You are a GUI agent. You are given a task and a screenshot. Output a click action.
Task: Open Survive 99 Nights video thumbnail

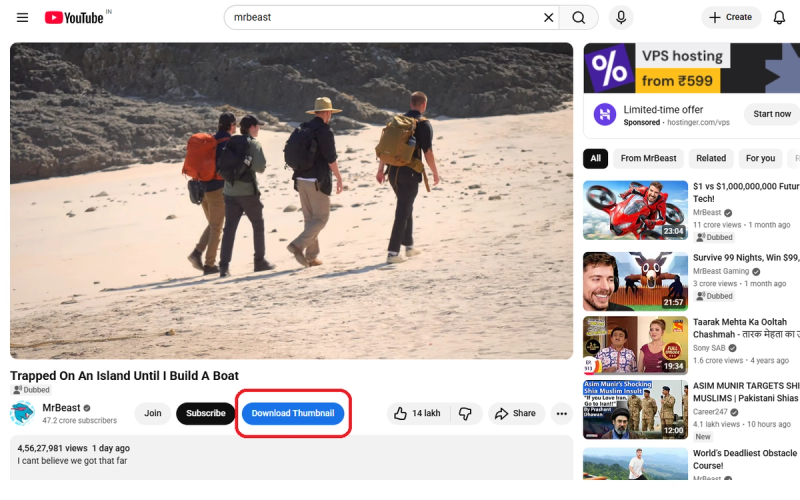click(x=635, y=281)
